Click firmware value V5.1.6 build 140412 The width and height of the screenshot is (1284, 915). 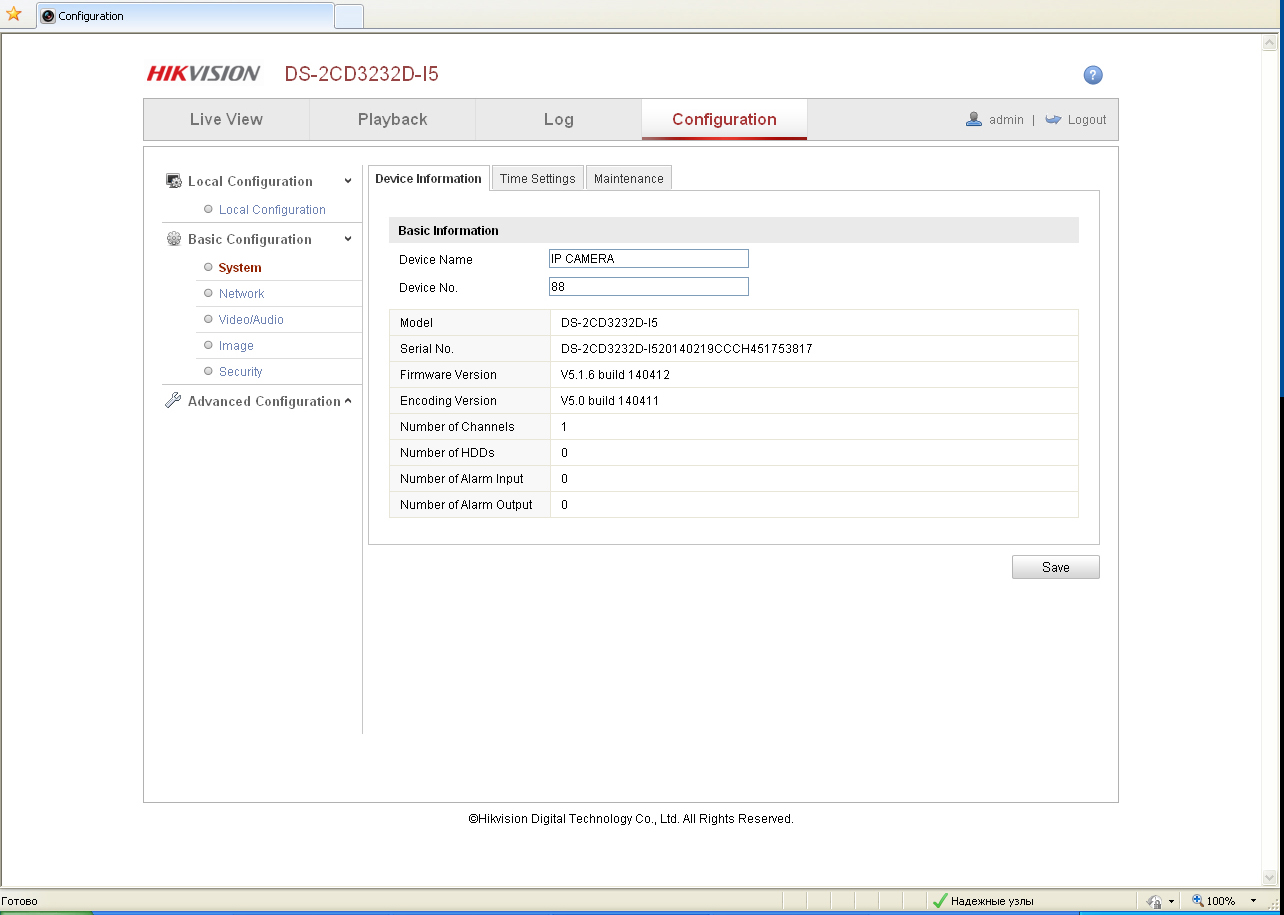(615, 375)
